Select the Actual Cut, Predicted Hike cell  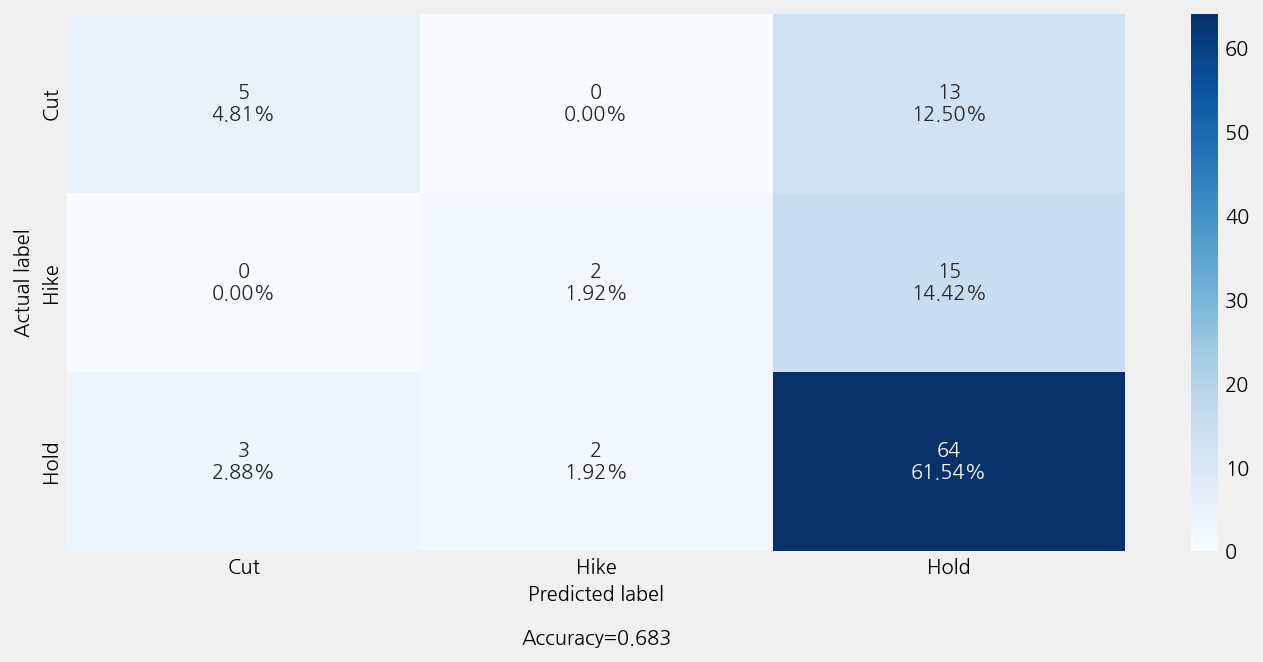[x=596, y=103]
